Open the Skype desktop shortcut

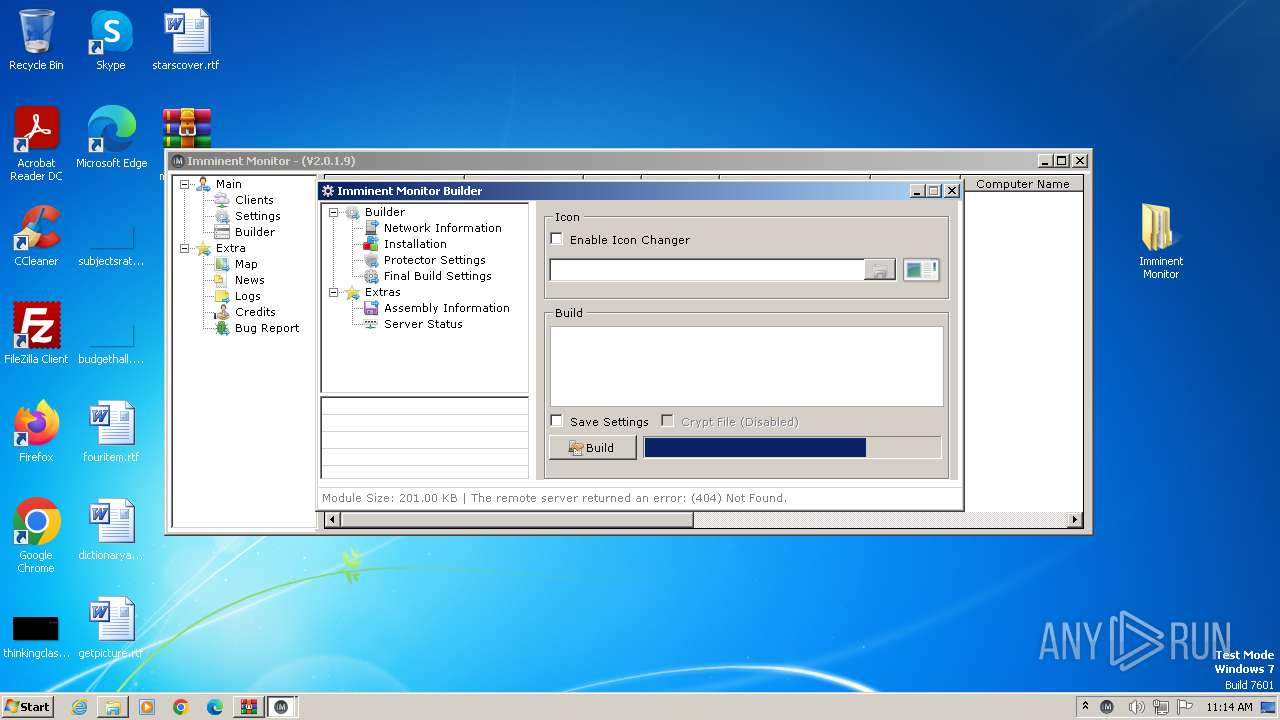[110, 40]
